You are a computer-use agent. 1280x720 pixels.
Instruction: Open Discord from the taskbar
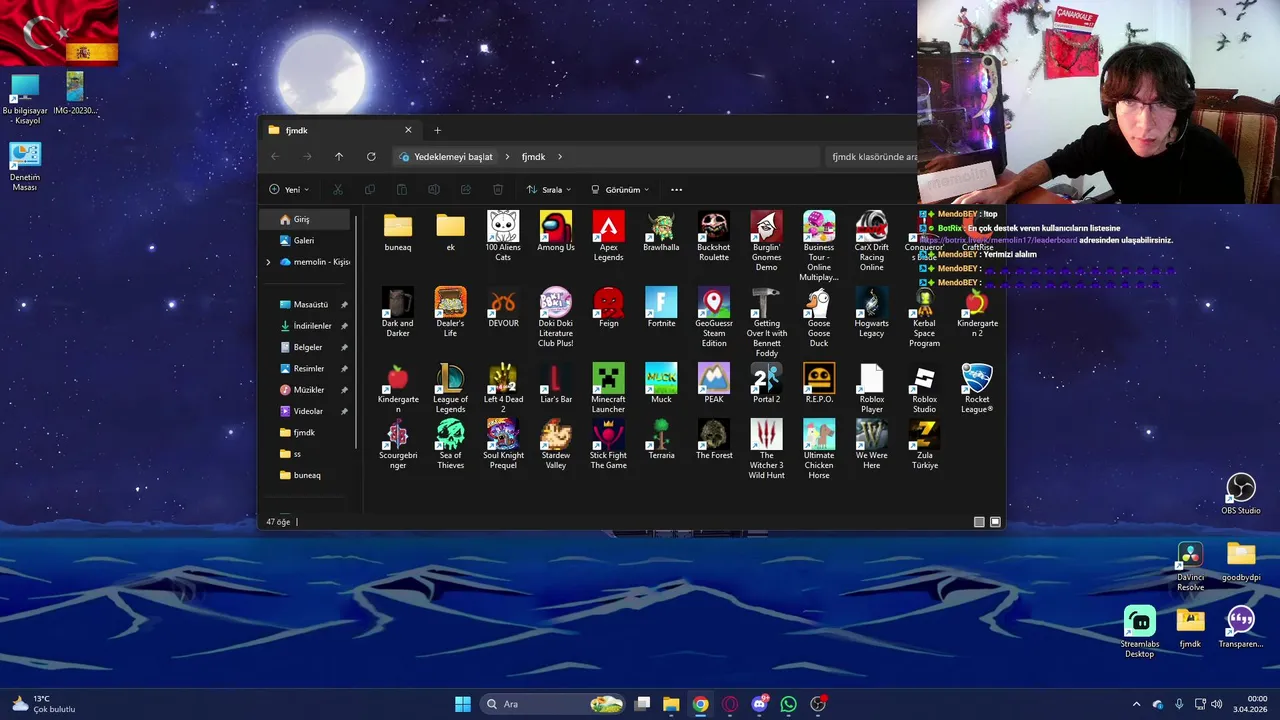pyautogui.click(x=759, y=704)
